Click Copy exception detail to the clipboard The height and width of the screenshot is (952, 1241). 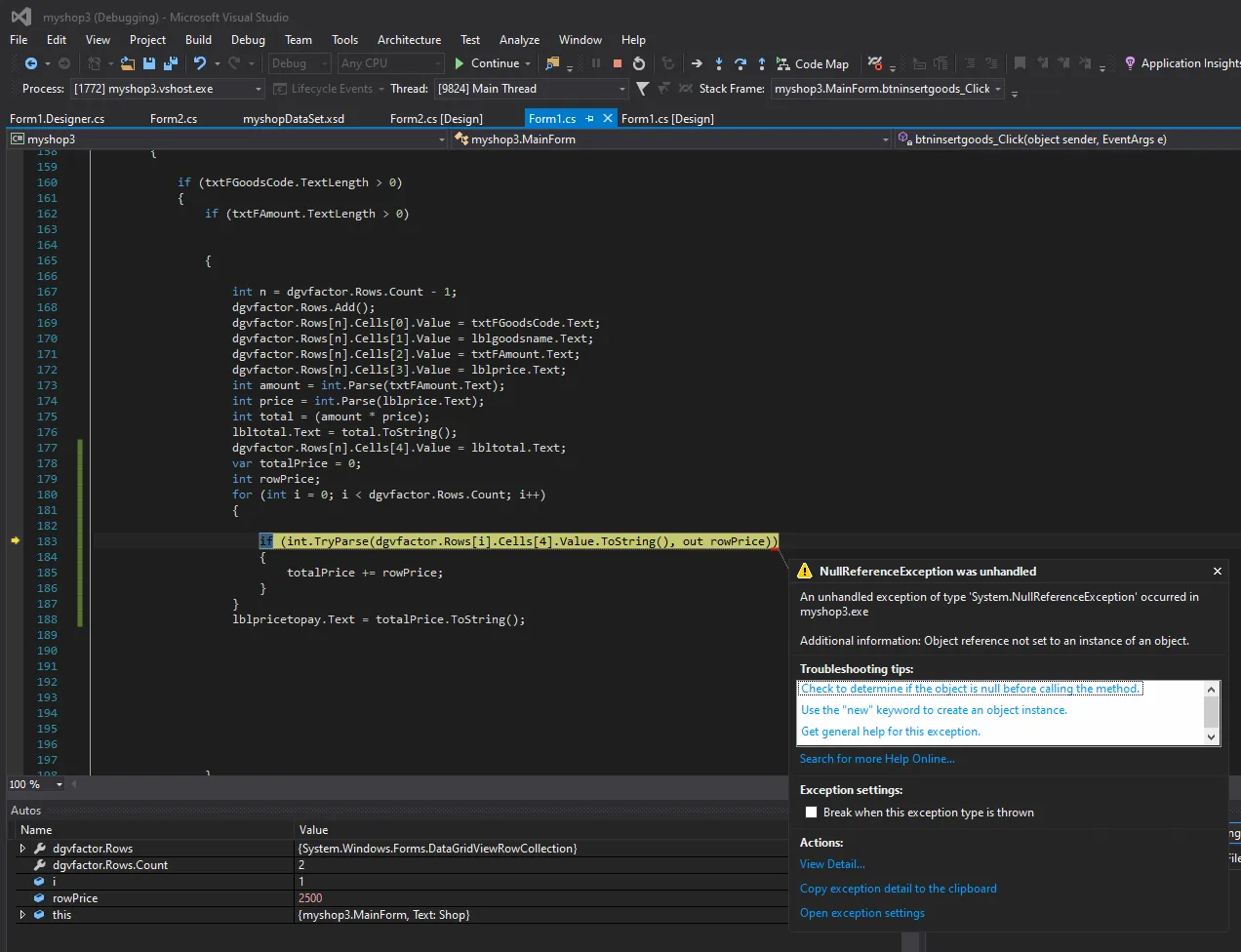point(898,889)
